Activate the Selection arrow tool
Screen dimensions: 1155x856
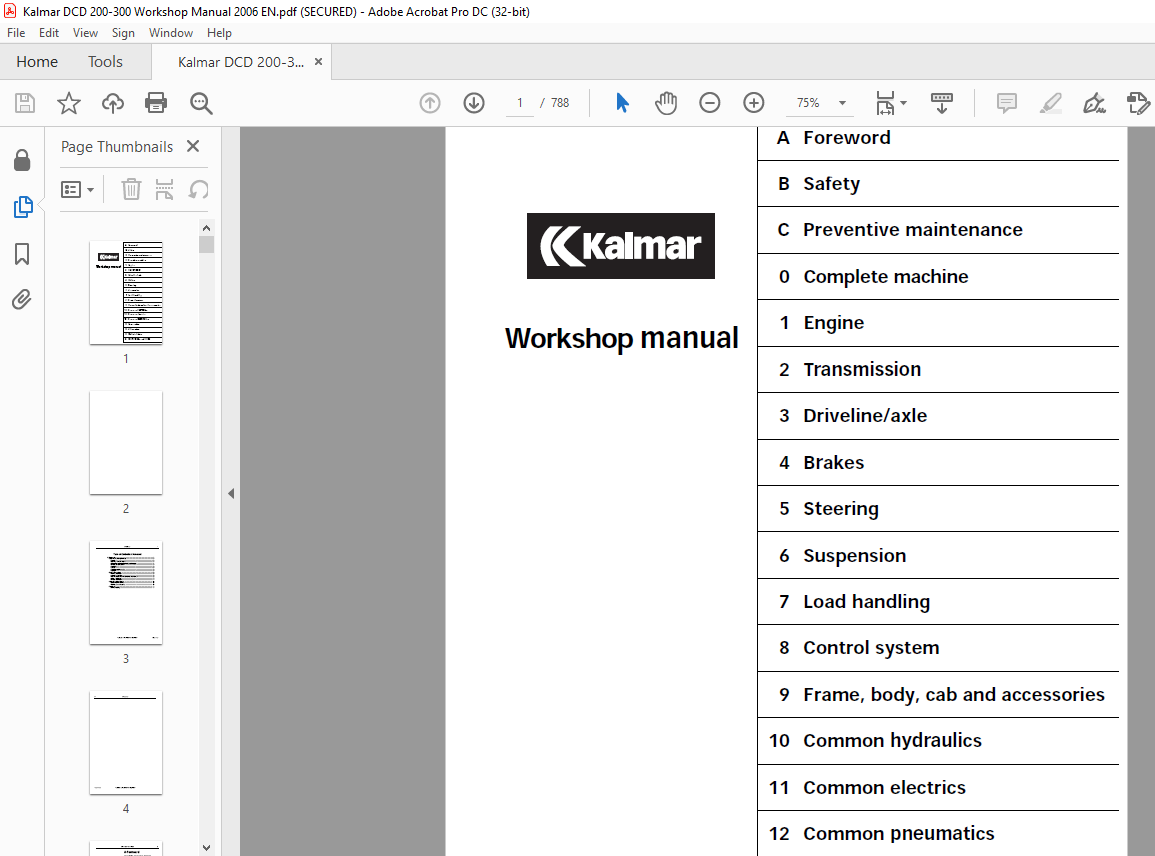coord(622,103)
